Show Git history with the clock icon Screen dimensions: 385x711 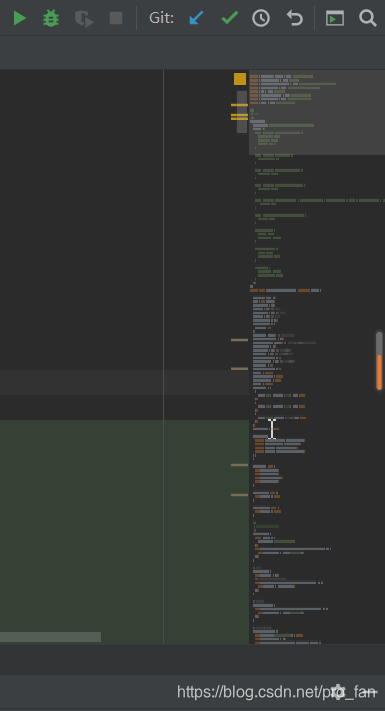[x=261, y=19]
